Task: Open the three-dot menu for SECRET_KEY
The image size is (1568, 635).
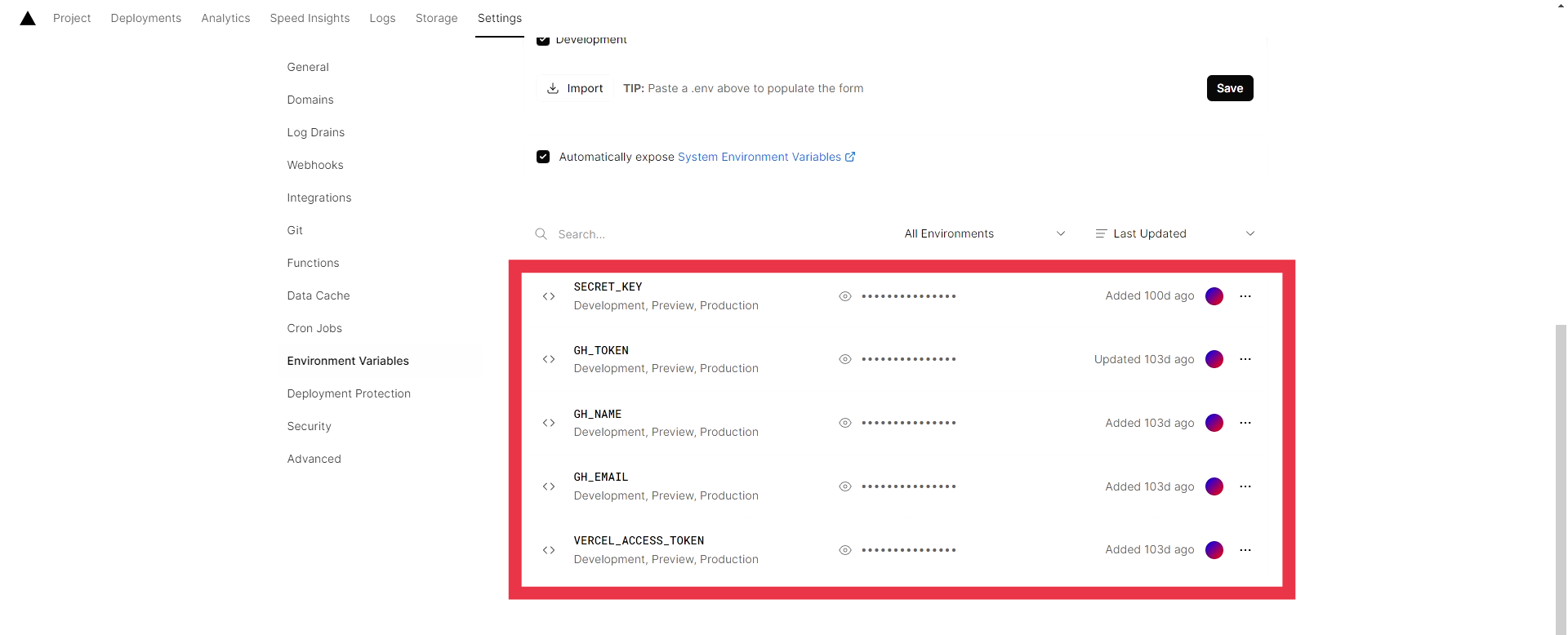Action: 1245,296
